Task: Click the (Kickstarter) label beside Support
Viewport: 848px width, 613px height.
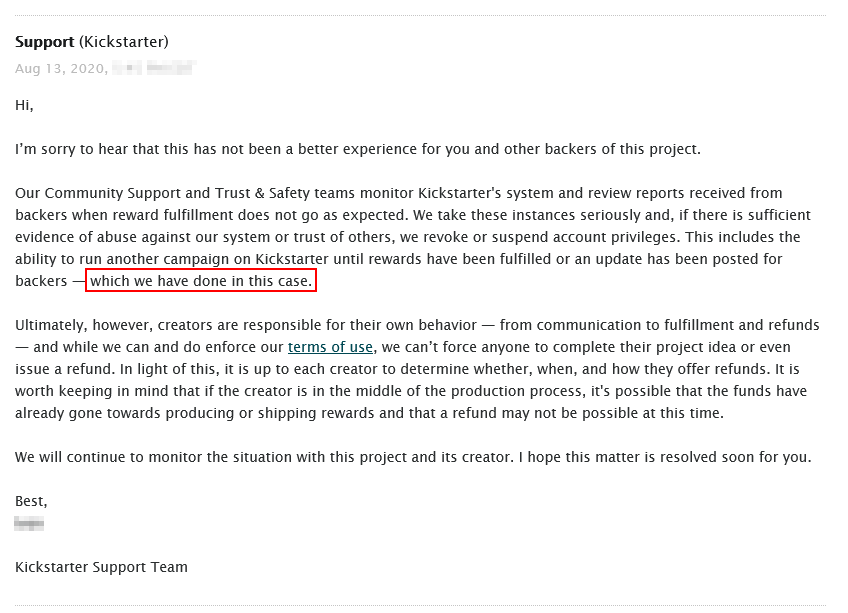Action: click(124, 42)
